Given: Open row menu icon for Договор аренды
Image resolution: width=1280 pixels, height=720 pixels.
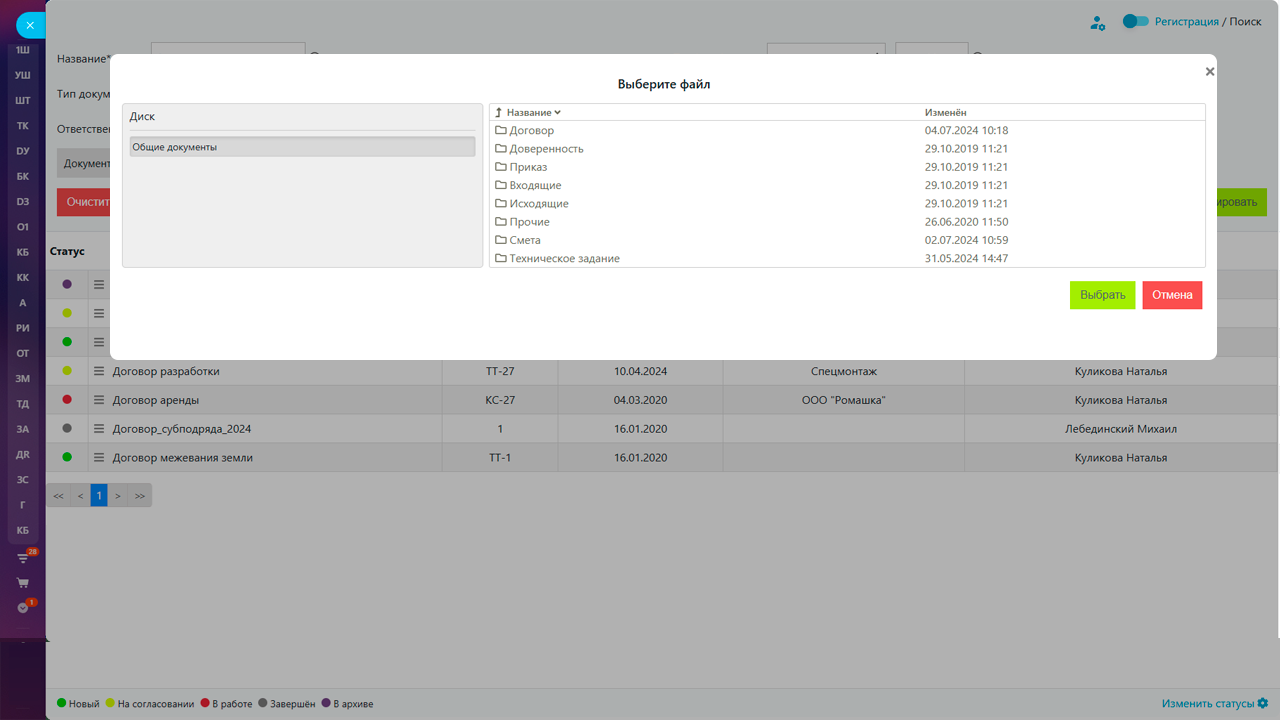Looking at the screenshot, I should click(x=99, y=400).
